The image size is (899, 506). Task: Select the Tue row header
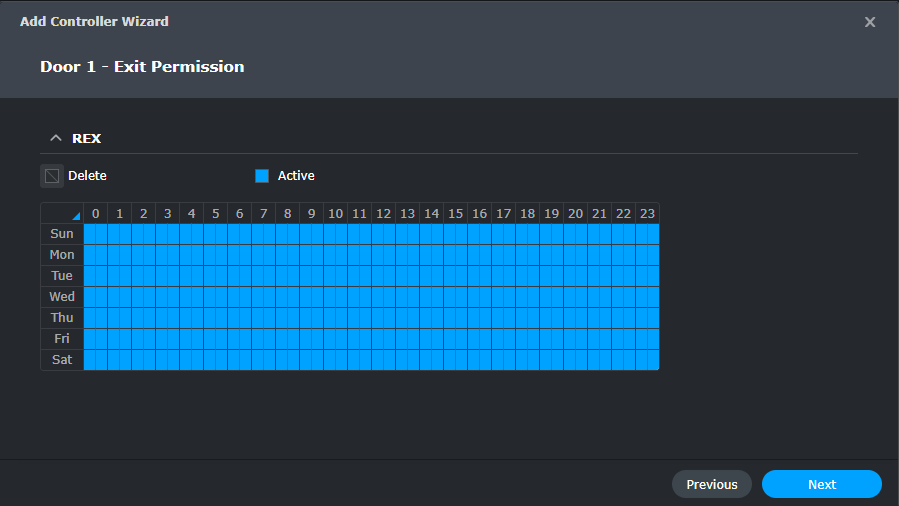(x=62, y=275)
